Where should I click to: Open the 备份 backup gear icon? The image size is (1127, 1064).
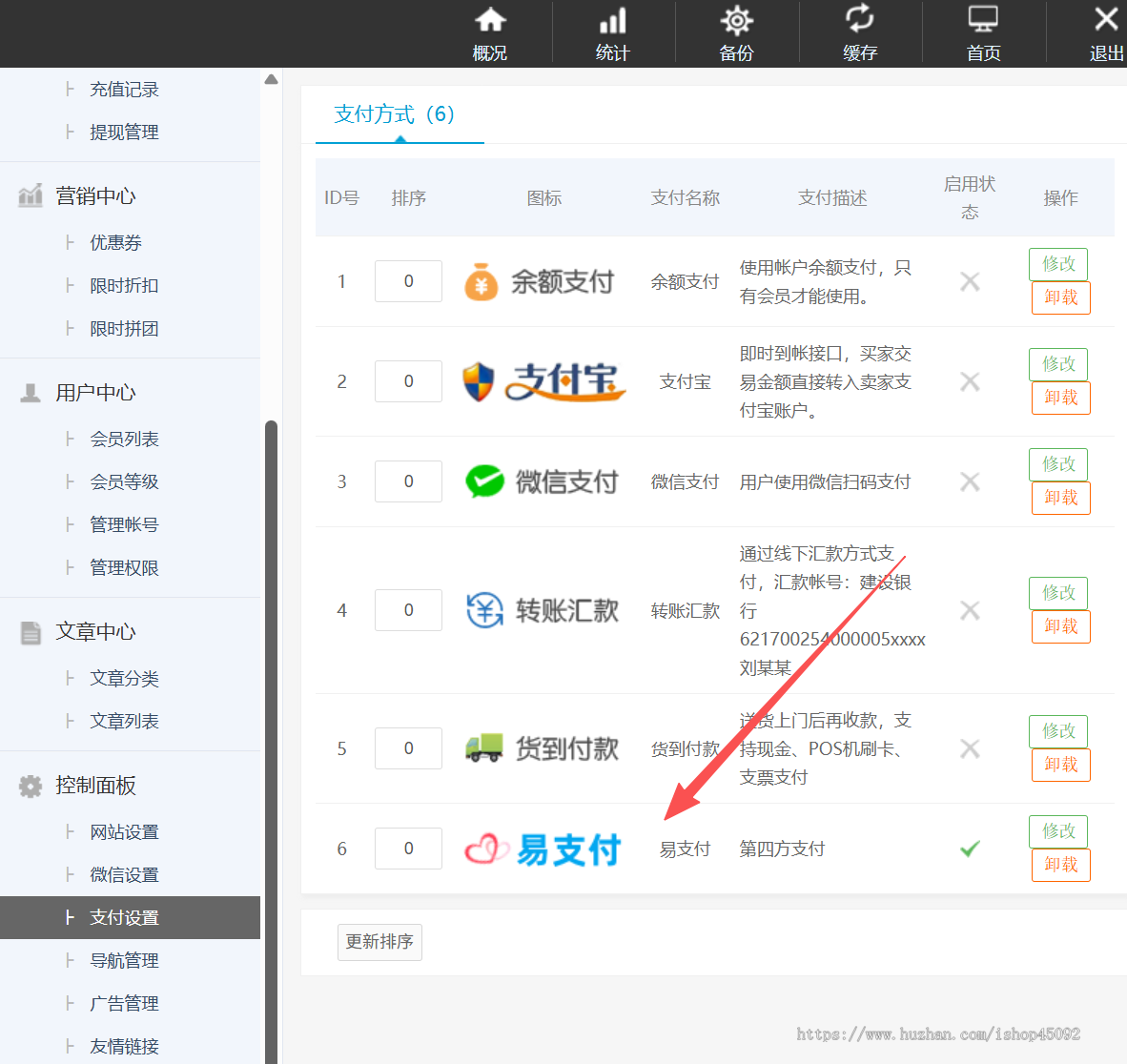click(x=737, y=20)
